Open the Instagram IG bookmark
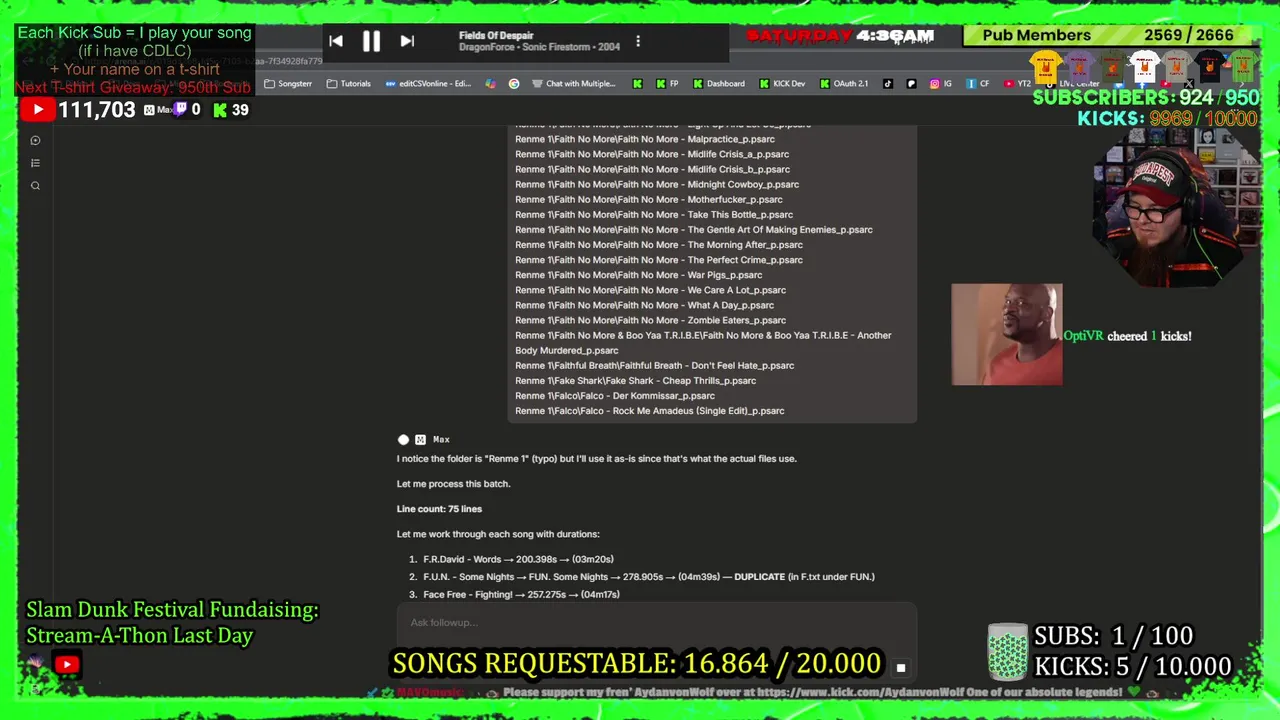 coord(942,84)
